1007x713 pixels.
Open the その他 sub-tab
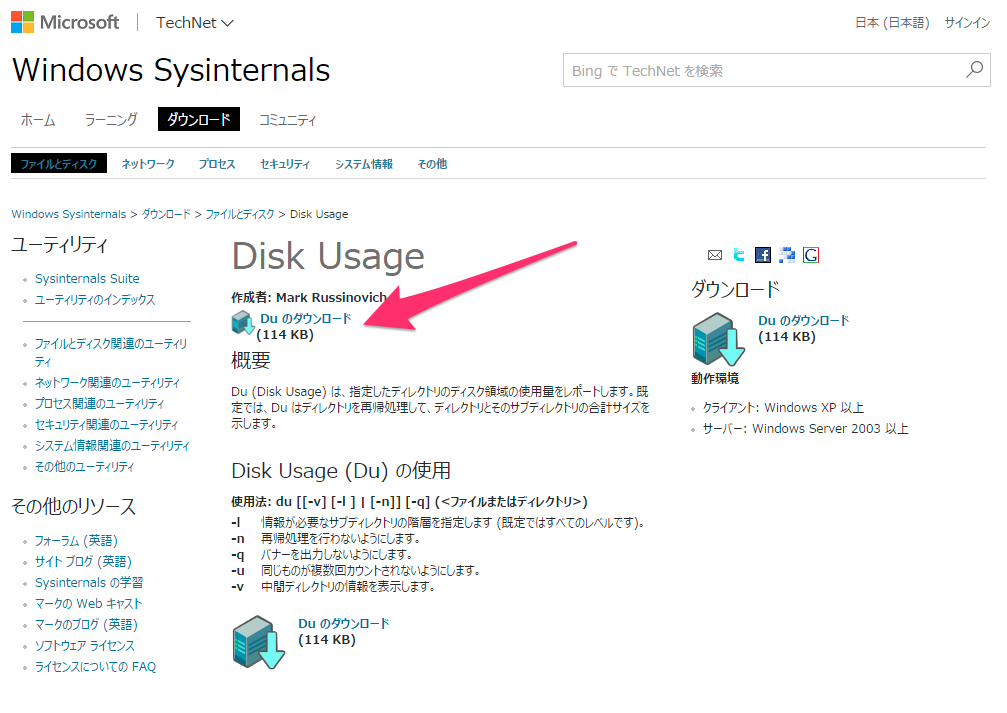(432, 164)
